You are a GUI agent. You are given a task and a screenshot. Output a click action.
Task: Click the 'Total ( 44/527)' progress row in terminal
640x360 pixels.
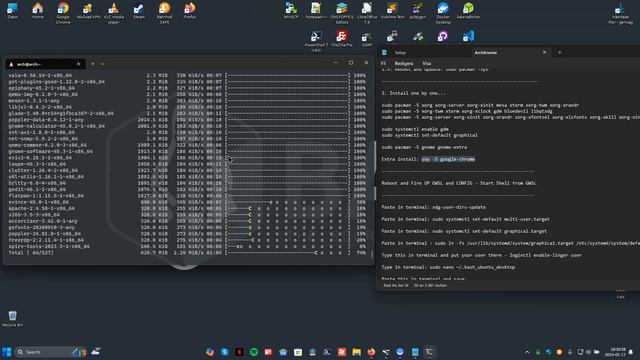(187, 253)
